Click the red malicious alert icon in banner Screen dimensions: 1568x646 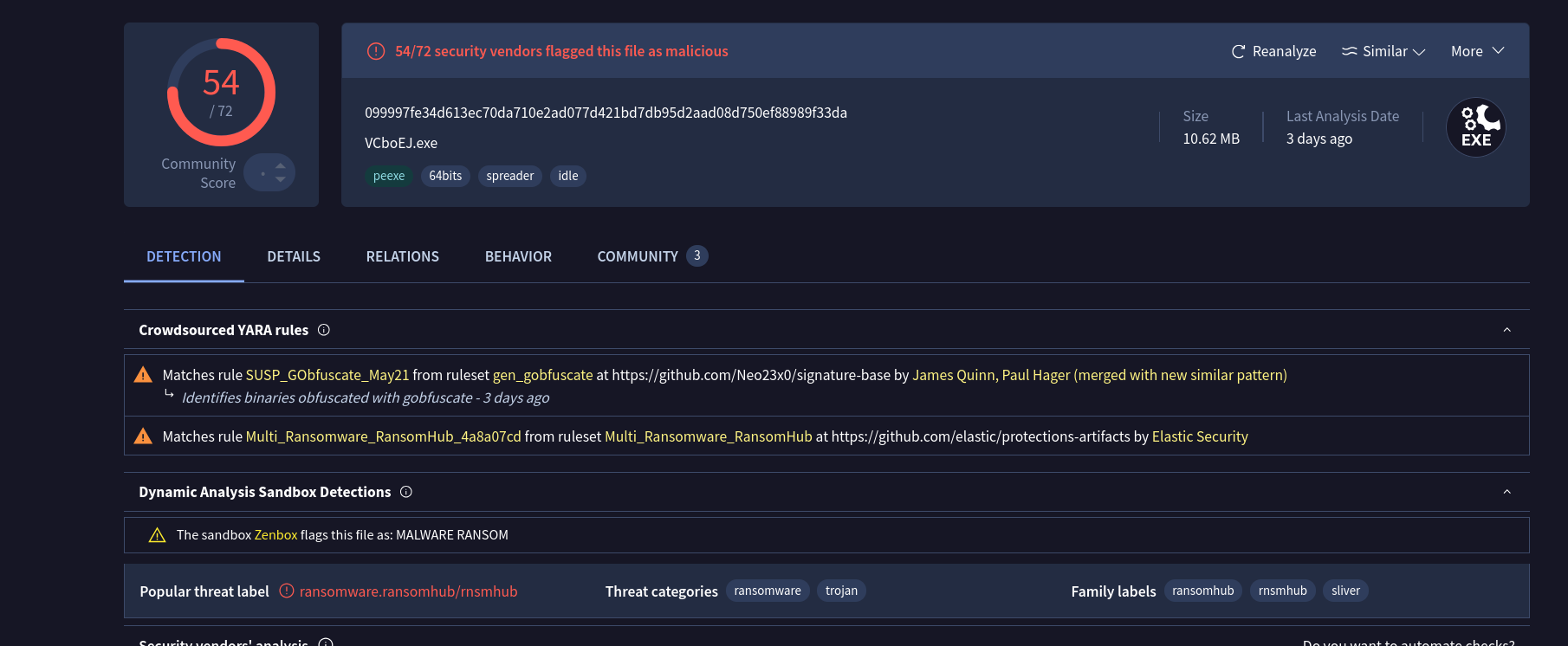376,52
